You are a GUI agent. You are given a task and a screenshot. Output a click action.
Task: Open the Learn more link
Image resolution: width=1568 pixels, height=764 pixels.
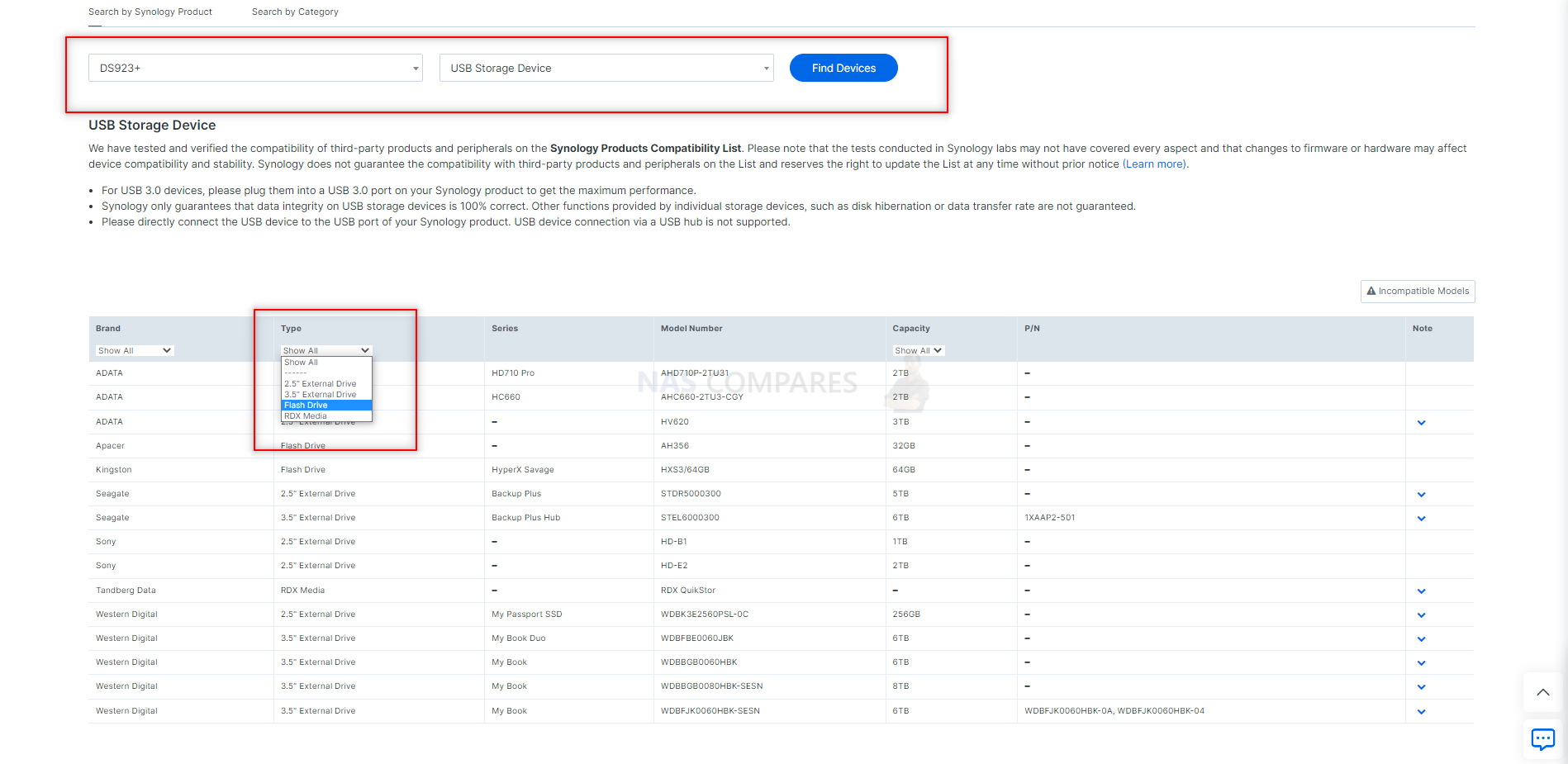(1154, 164)
